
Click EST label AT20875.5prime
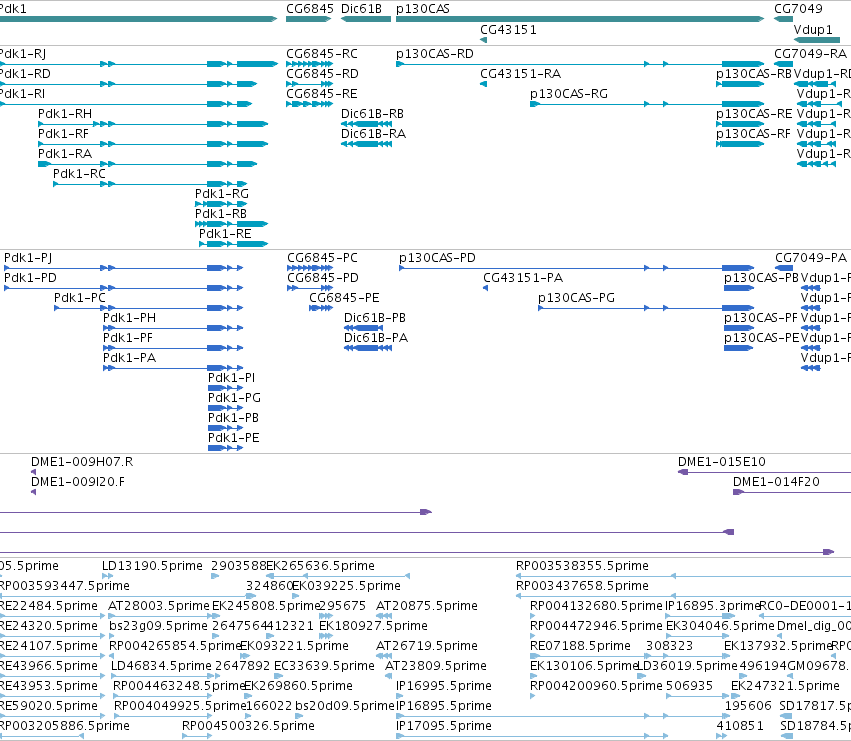coord(427,606)
